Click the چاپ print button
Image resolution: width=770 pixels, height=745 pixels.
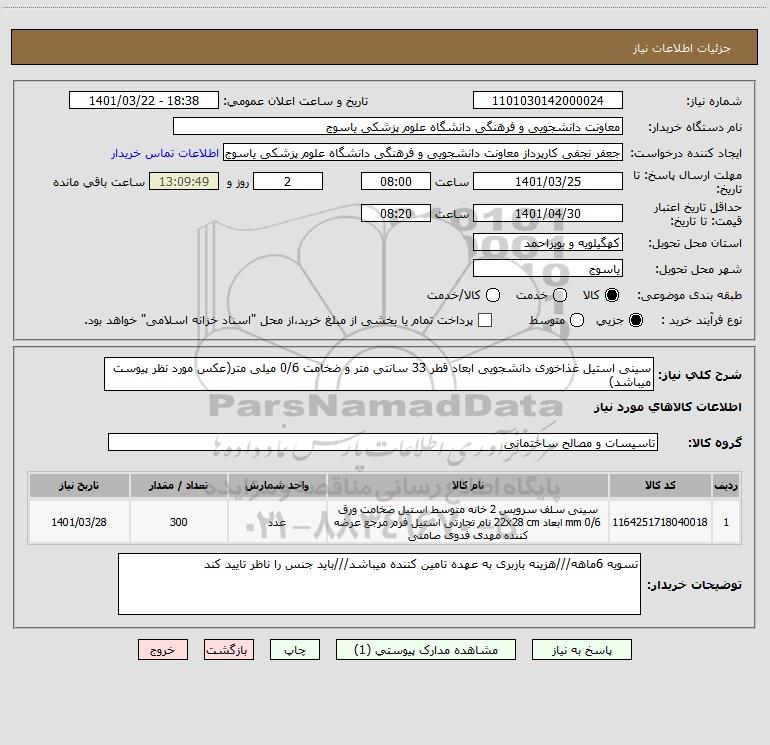pyautogui.click(x=295, y=650)
